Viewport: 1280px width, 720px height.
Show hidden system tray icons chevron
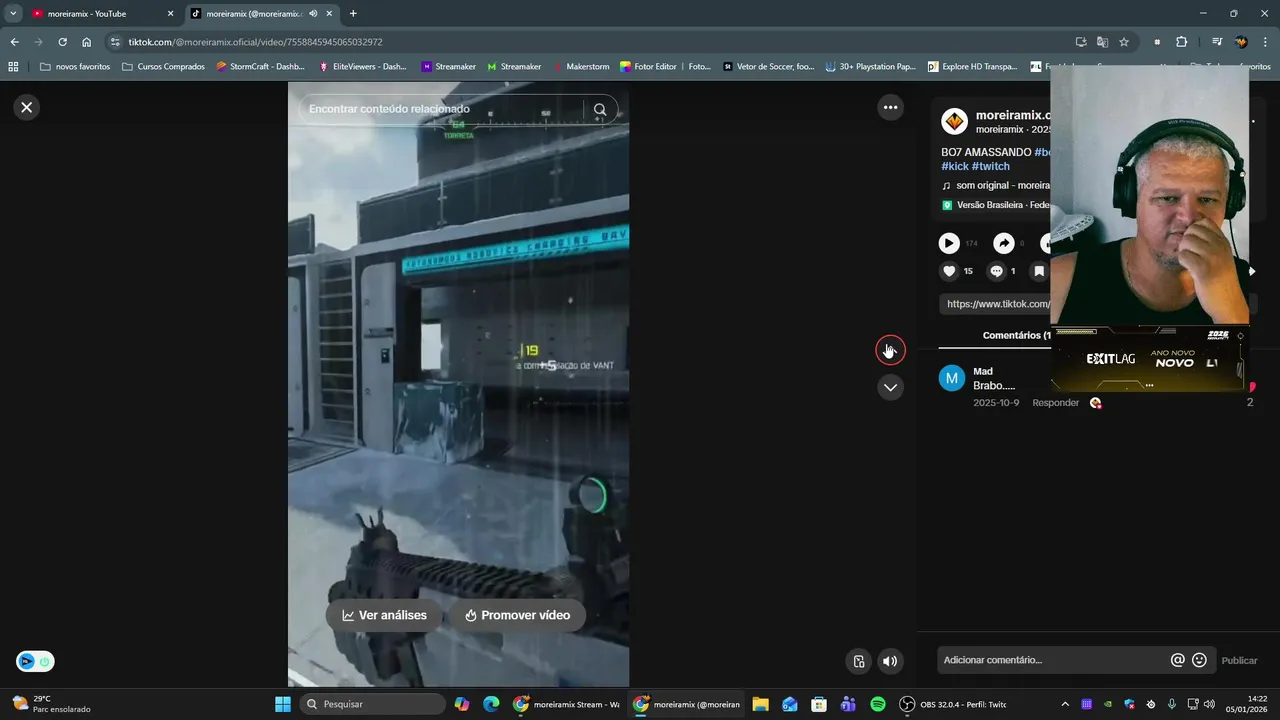point(1064,704)
